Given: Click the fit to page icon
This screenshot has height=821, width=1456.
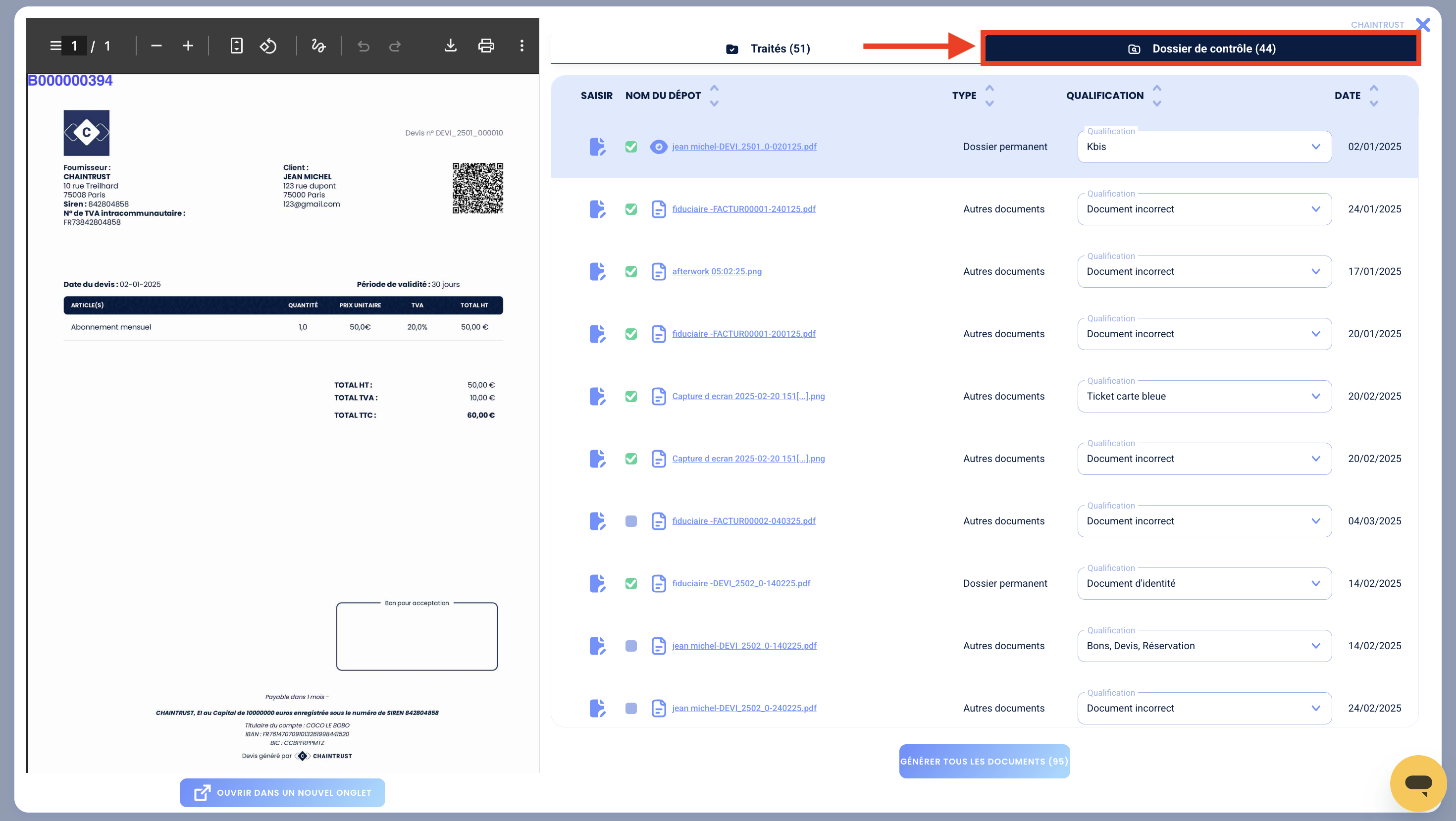Looking at the screenshot, I should click(237, 46).
